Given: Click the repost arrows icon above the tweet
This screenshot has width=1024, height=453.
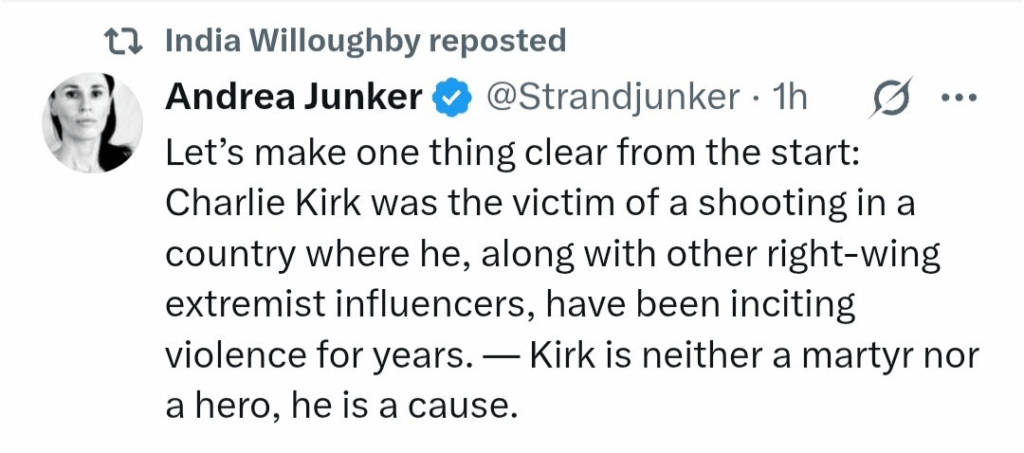Looking at the screenshot, I should (x=124, y=41).
